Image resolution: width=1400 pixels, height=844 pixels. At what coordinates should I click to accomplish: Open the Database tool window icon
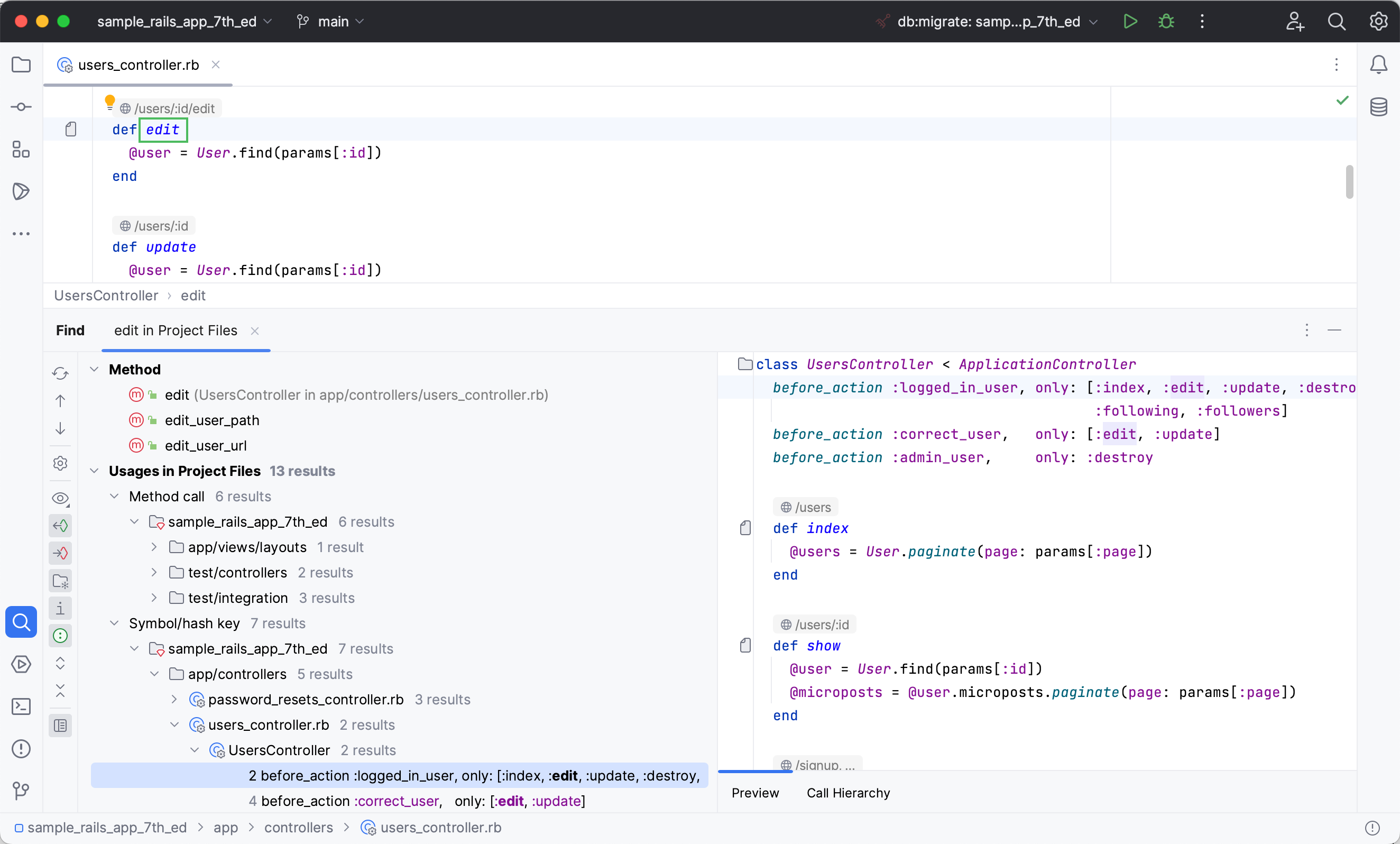[1378, 107]
